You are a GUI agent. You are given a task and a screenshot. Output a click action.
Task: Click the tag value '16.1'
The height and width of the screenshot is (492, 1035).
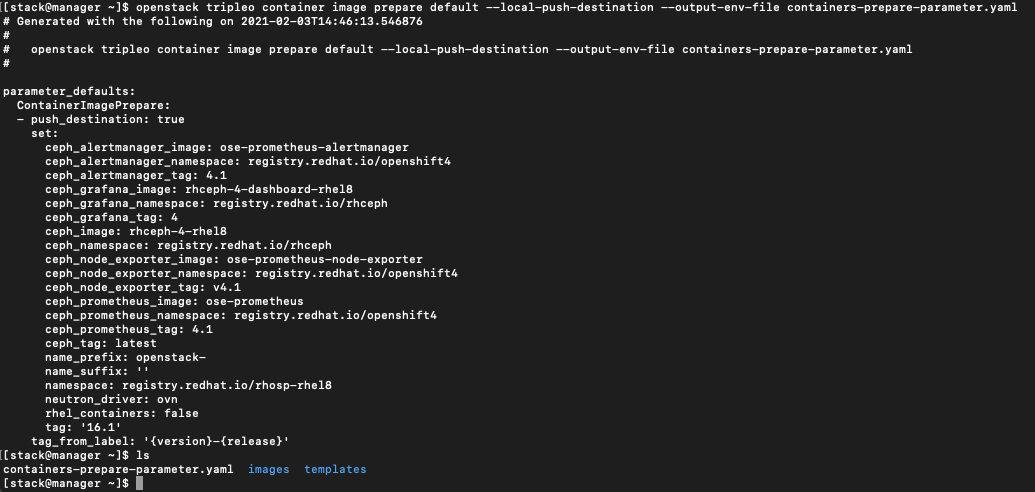point(101,427)
